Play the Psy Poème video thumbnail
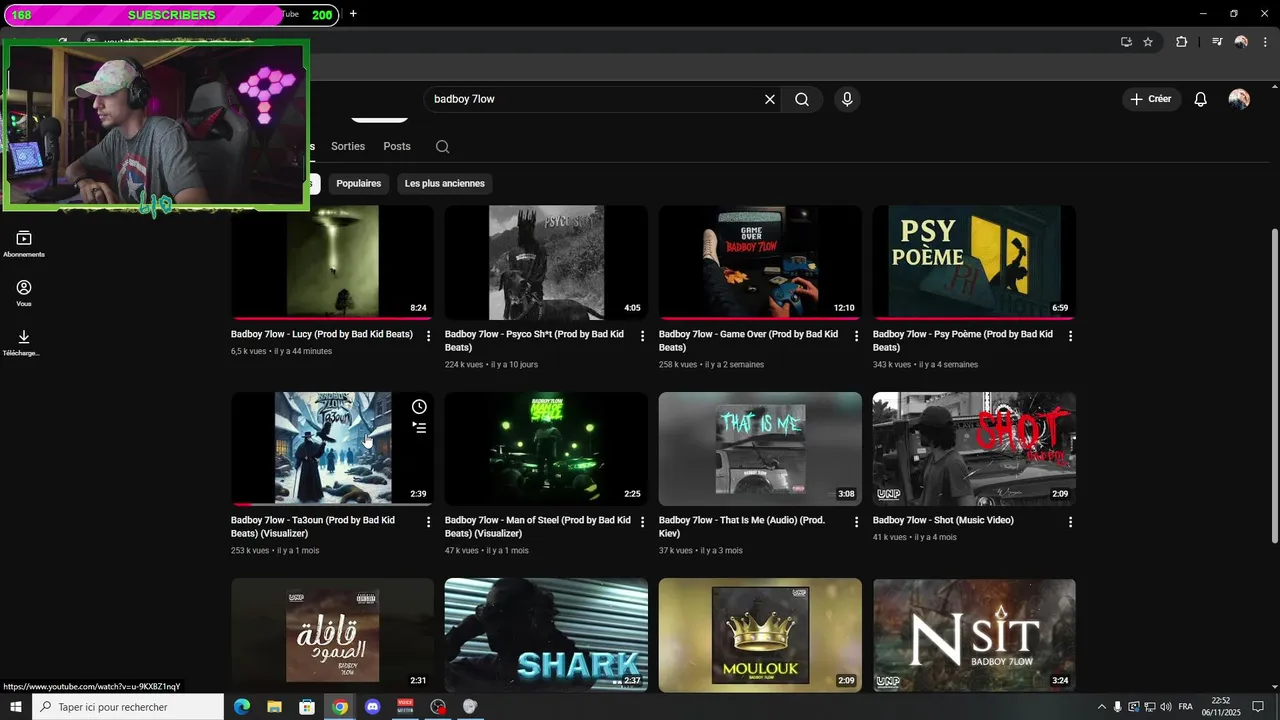Viewport: 1280px width, 720px height. click(x=974, y=262)
